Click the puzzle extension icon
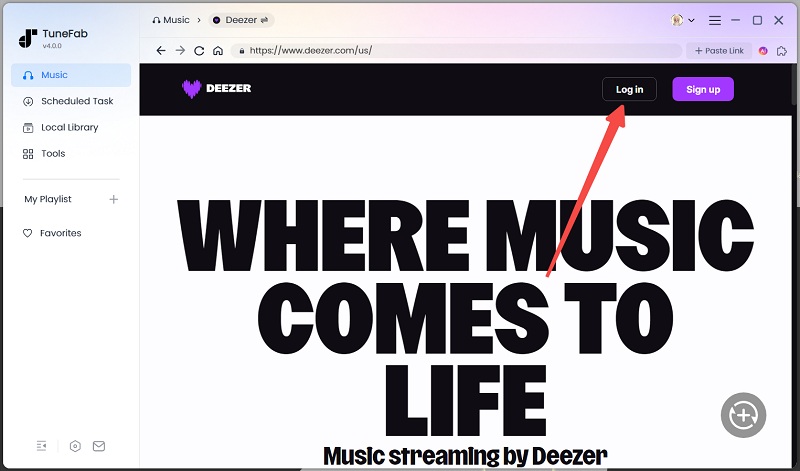 click(782, 50)
